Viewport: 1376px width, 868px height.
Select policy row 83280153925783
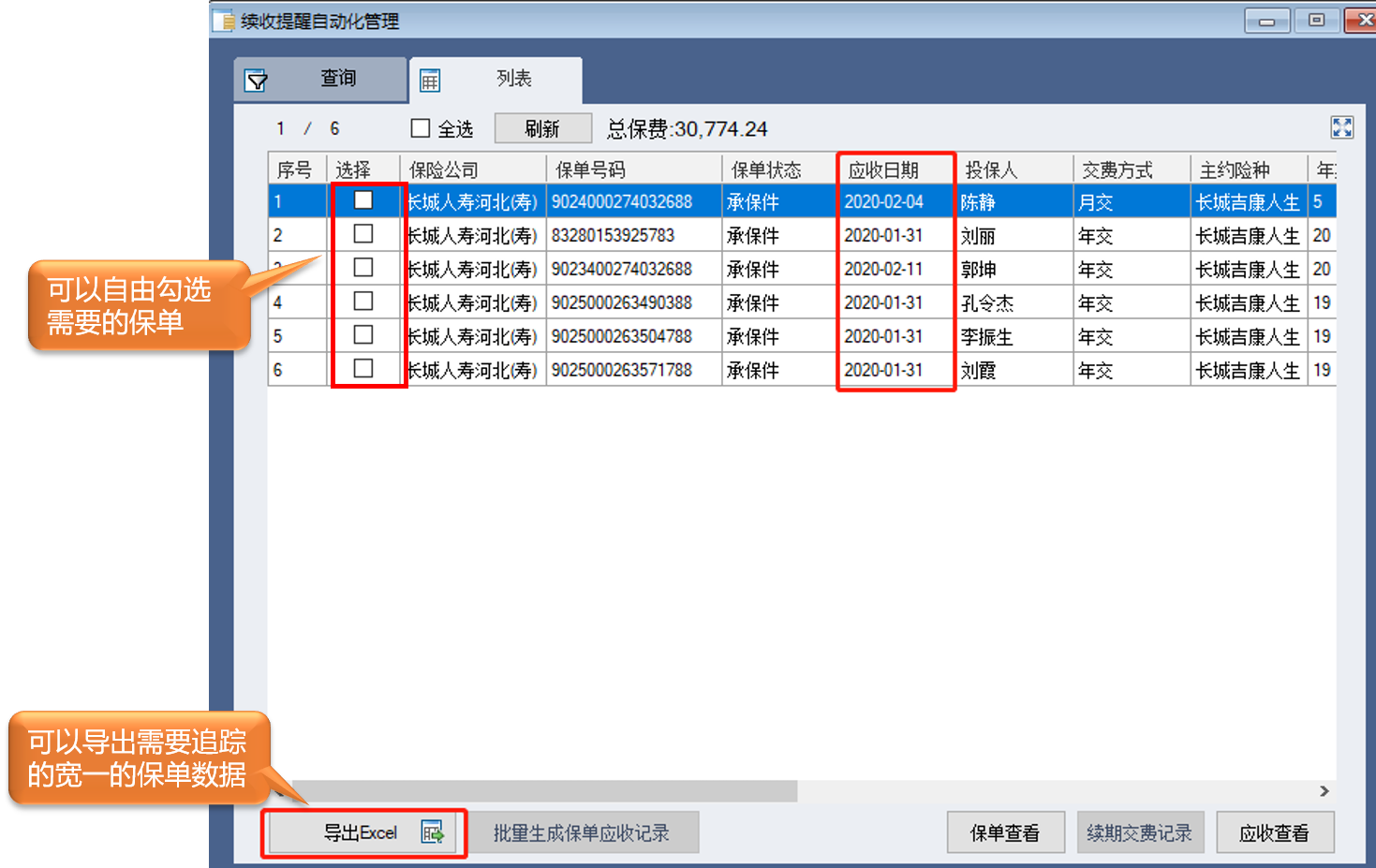click(613, 235)
